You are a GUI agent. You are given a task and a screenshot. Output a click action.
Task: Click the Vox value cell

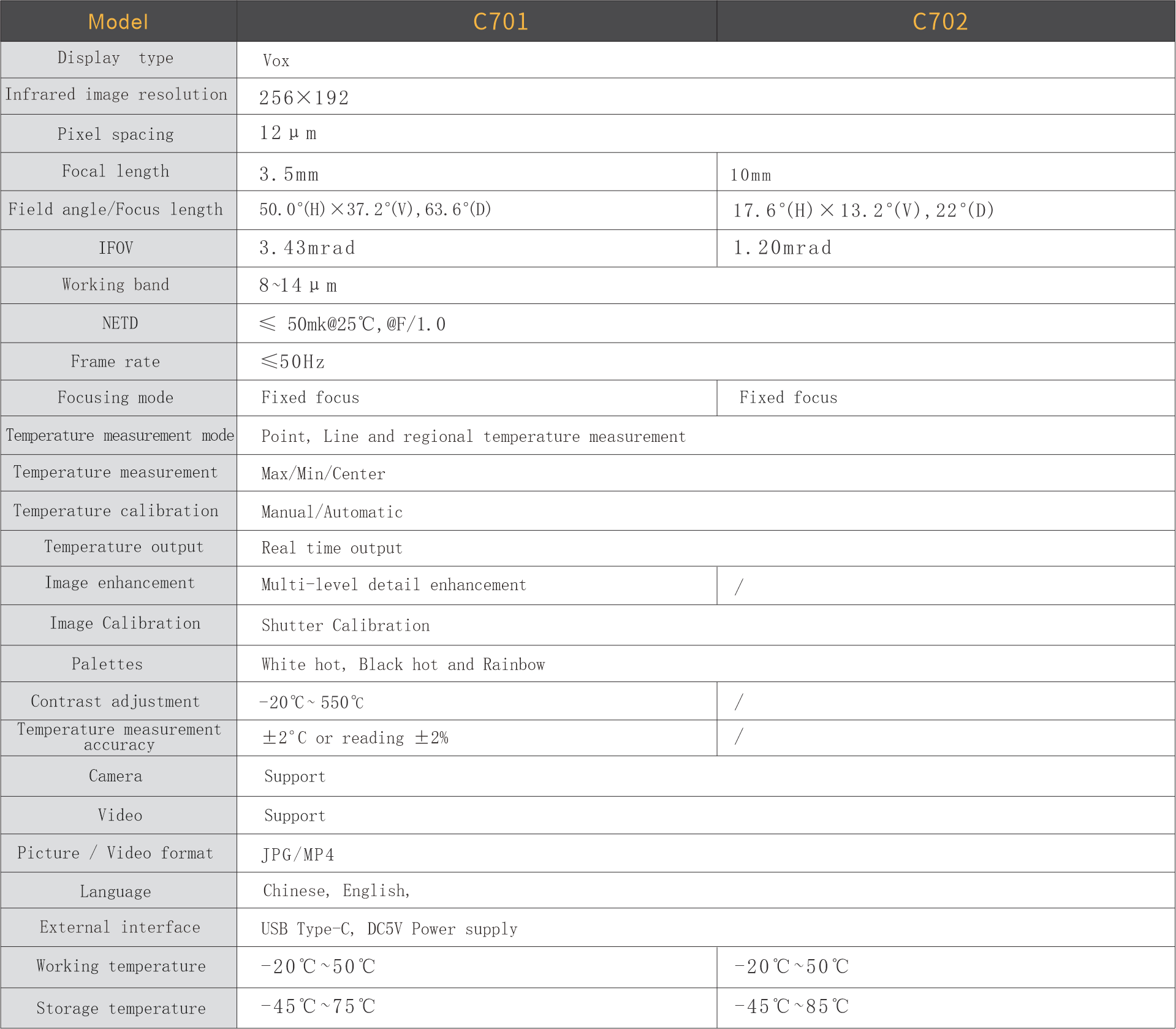pos(276,61)
